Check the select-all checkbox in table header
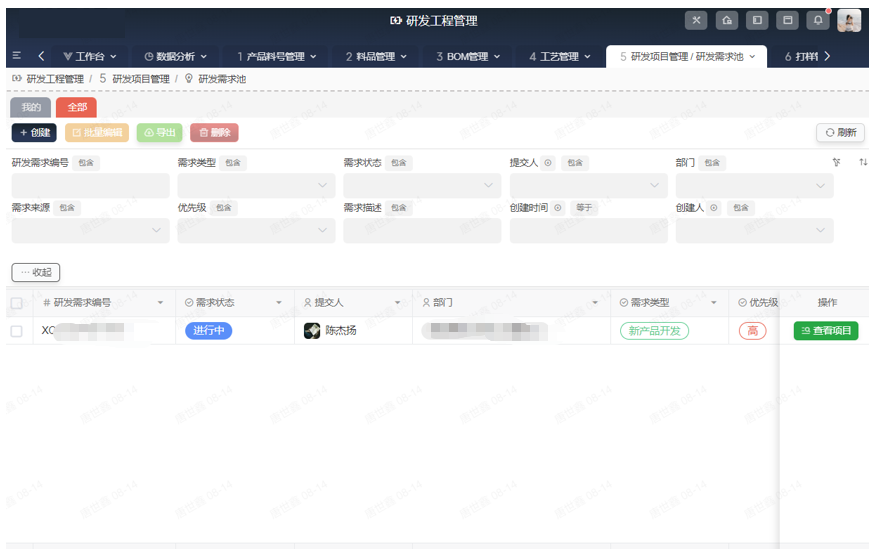Screen dimensions: 873x558 coord(16,303)
